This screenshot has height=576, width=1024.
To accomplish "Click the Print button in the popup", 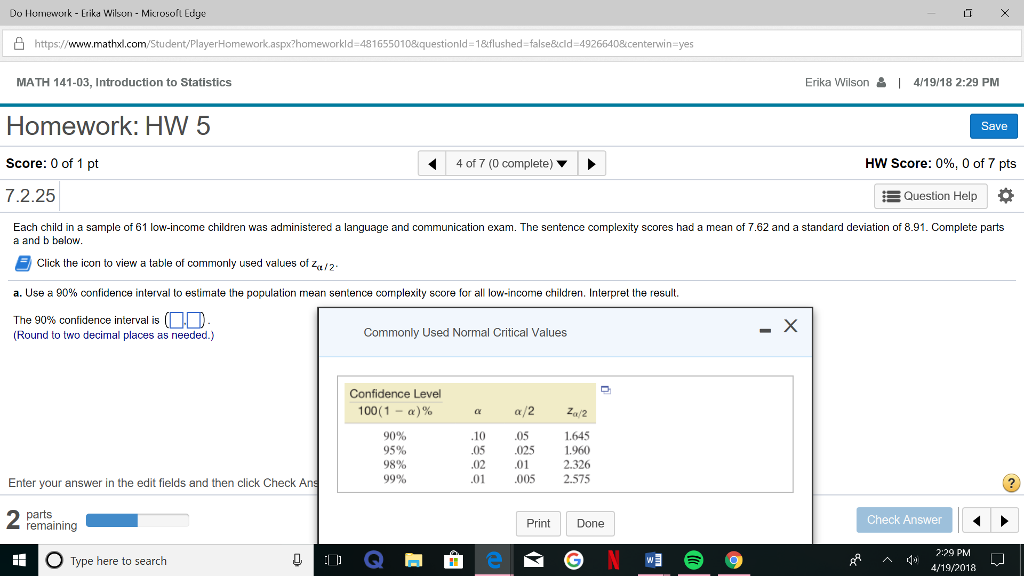I will point(538,523).
